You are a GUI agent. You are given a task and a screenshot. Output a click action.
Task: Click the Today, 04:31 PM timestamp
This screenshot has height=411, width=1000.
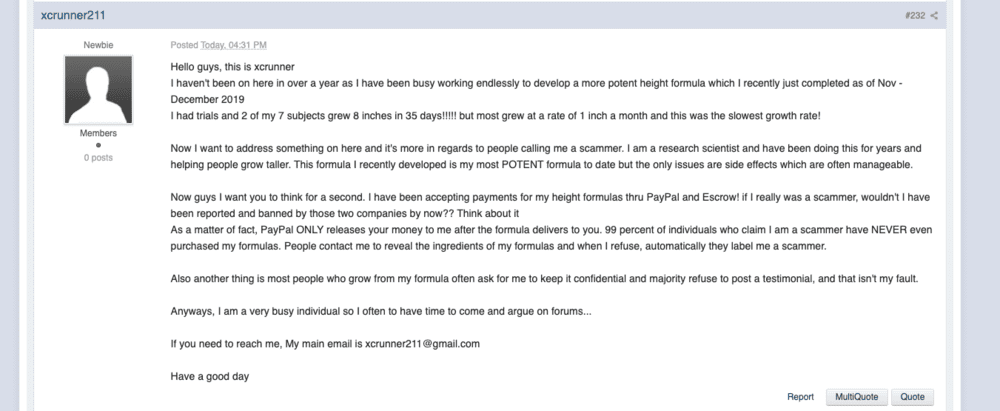(233, 45)
